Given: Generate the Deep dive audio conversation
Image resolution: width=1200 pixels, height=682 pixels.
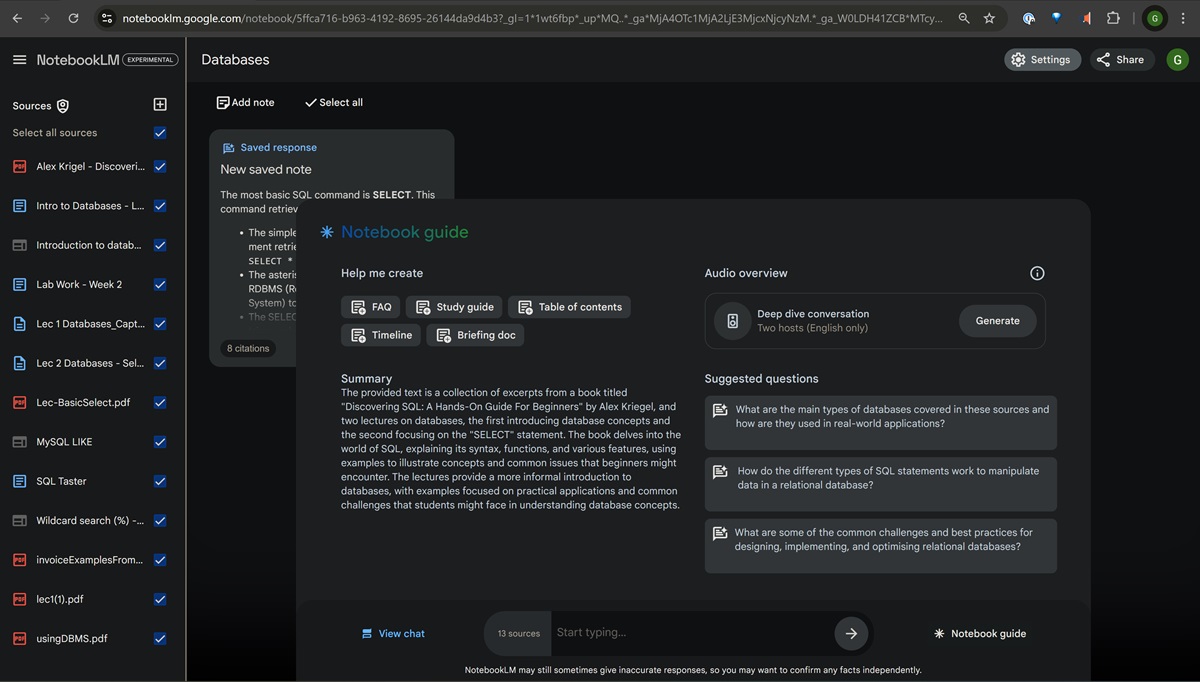Looking at the screenshot, I should tap(997, 321).
